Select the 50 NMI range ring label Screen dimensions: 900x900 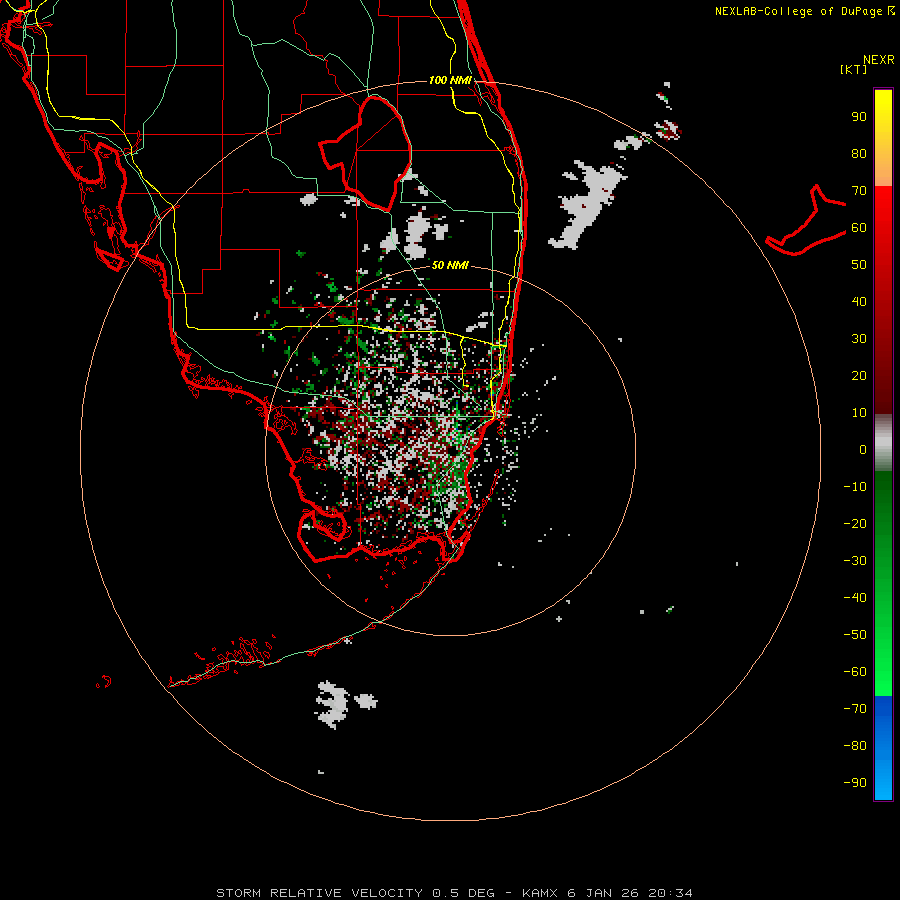[x=451, y=265]
